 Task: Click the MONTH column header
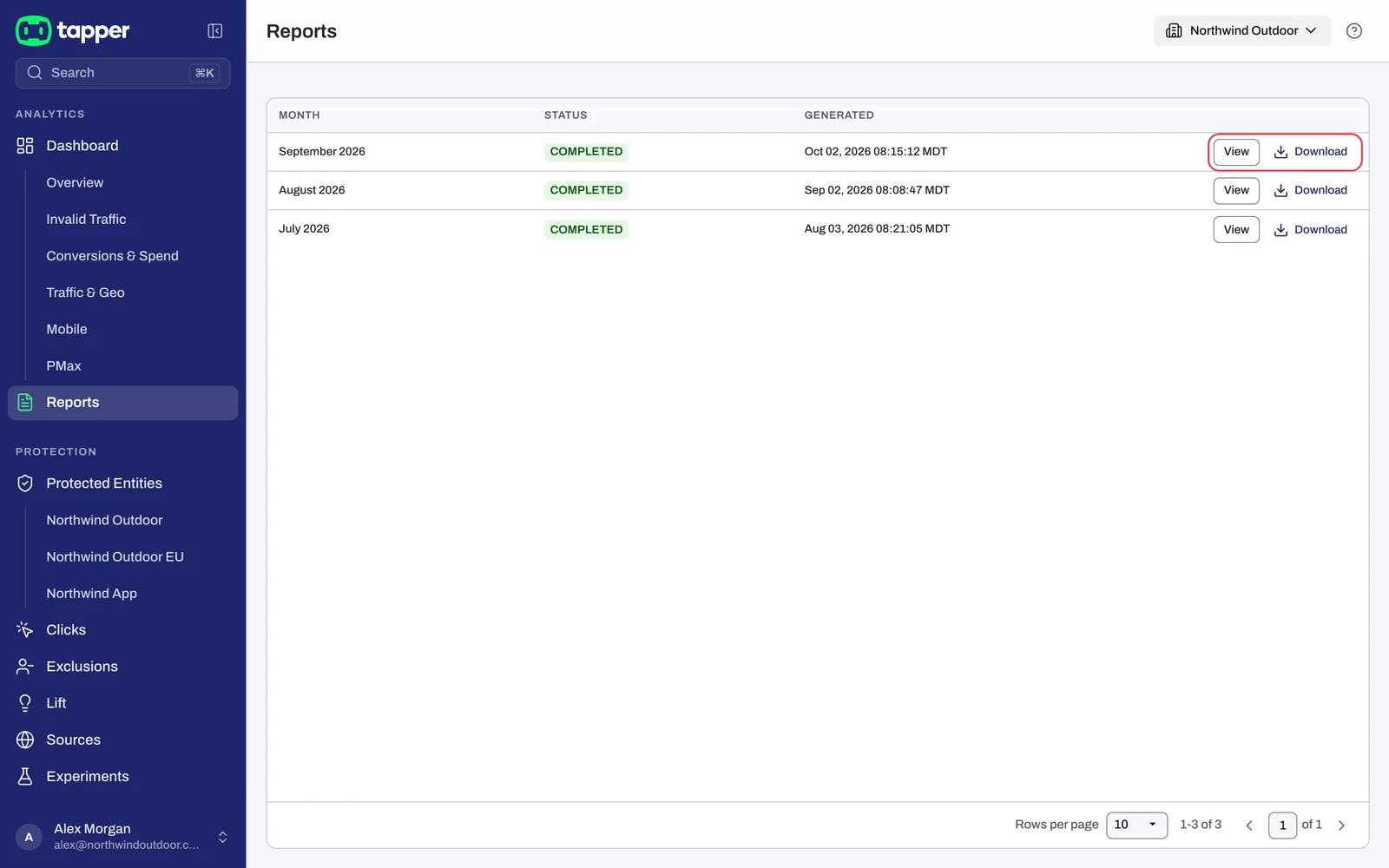(300, 115)
